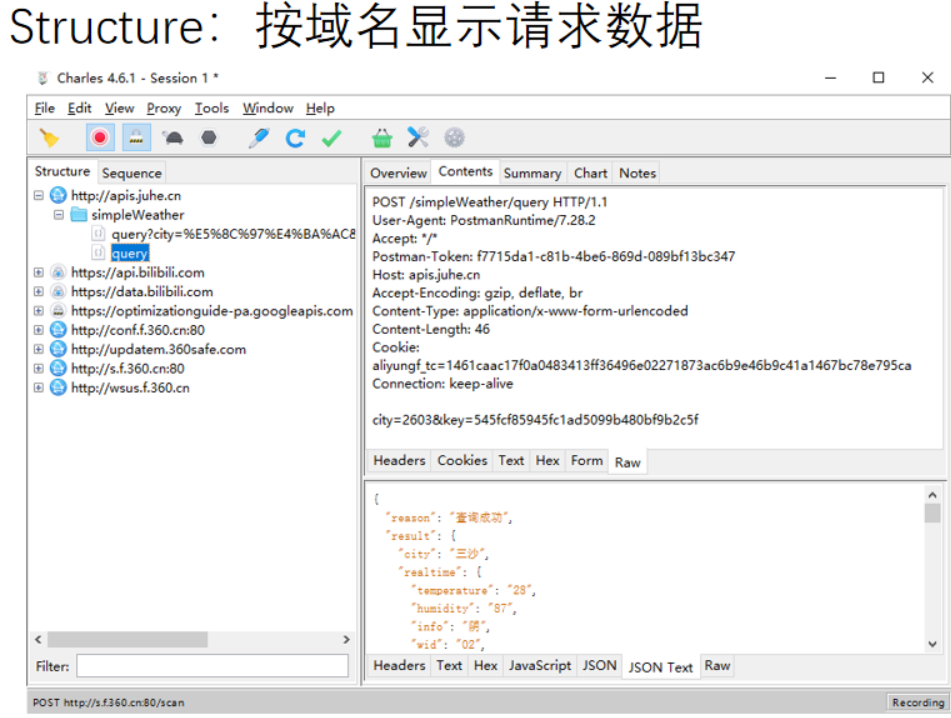Open the Proxy menu
This screenshot has height=718, width=951.
[x=164, y=108]
